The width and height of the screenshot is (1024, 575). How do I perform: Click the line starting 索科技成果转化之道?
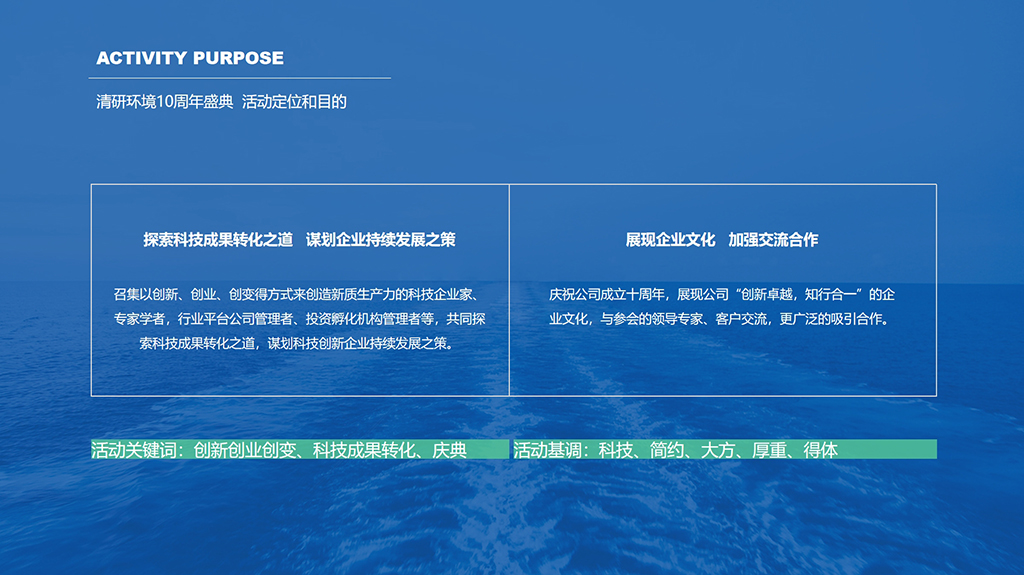pyautogui.click(x=300, y=344)
